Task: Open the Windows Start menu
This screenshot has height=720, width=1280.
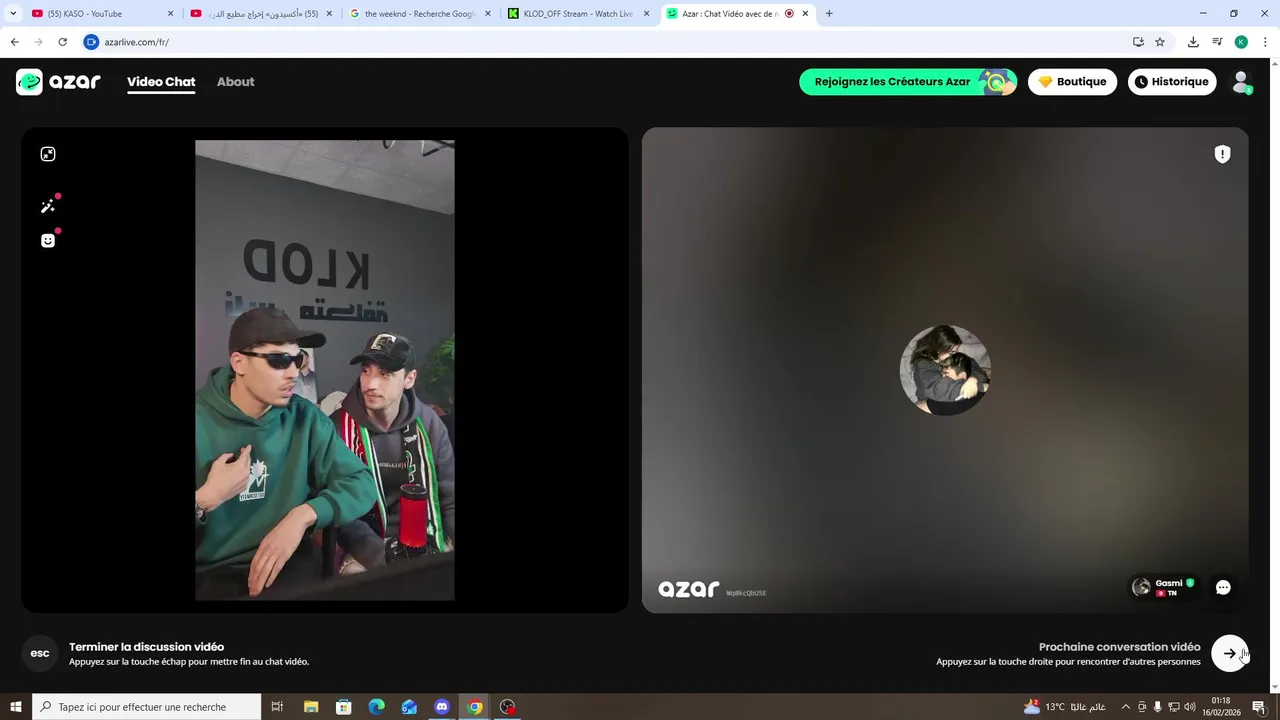Action: pos(16,707)
